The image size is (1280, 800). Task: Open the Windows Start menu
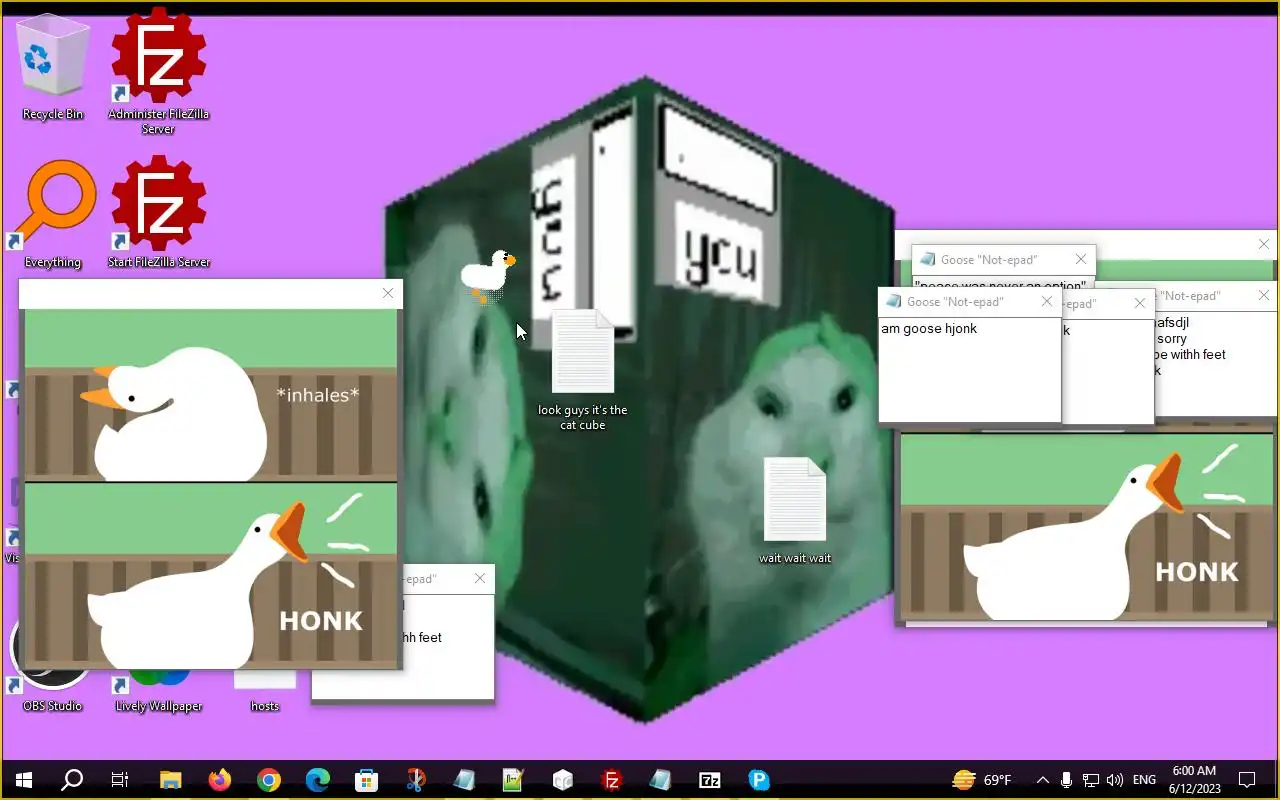[x=24, y=780]
